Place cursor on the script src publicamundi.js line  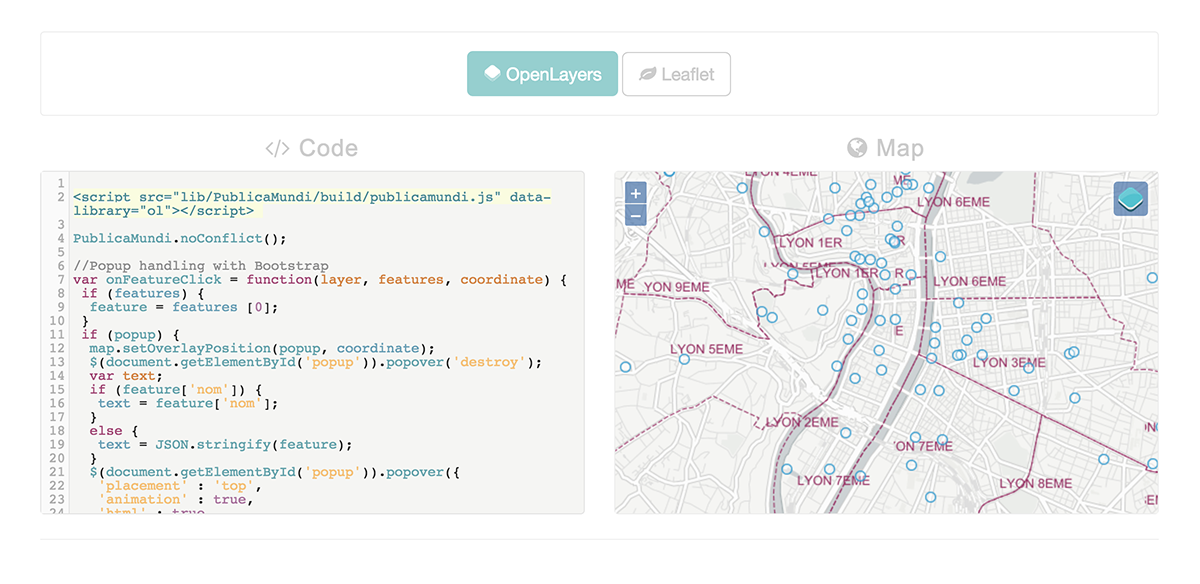312,204
